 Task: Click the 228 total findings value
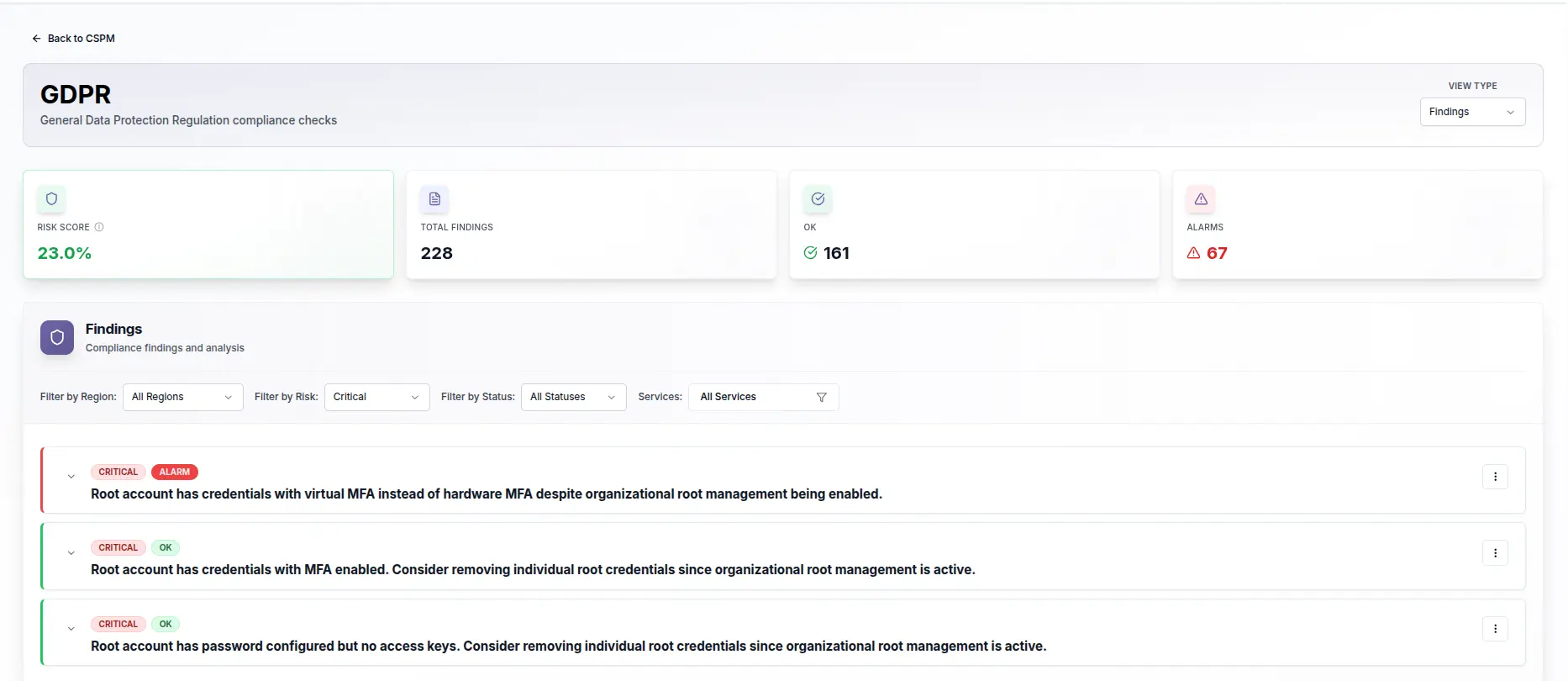[x=437, y=253]
